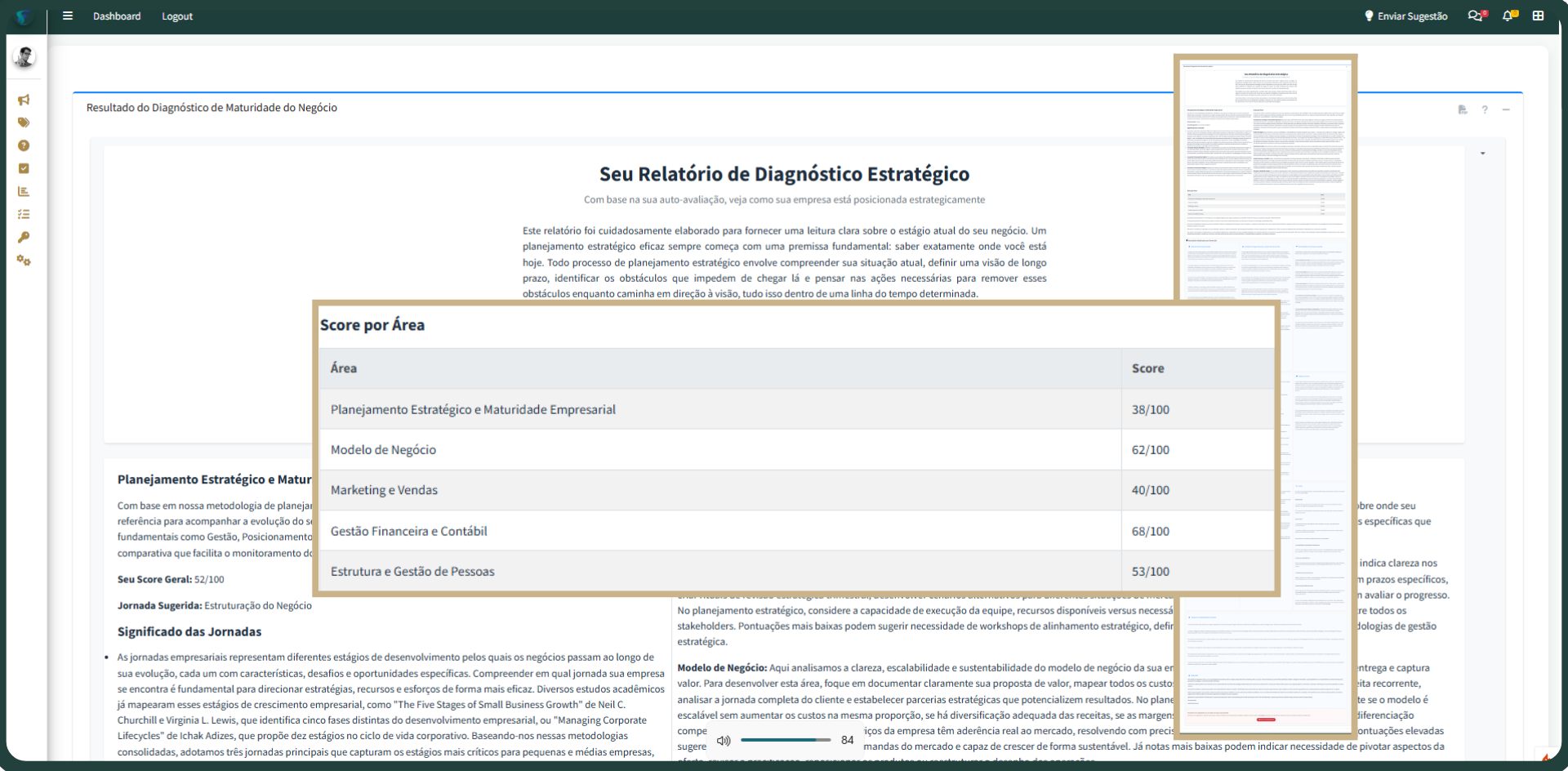The image size is (1568, 771).
Task: Adjust the volume slider near 84
Action: click(786, 740)
